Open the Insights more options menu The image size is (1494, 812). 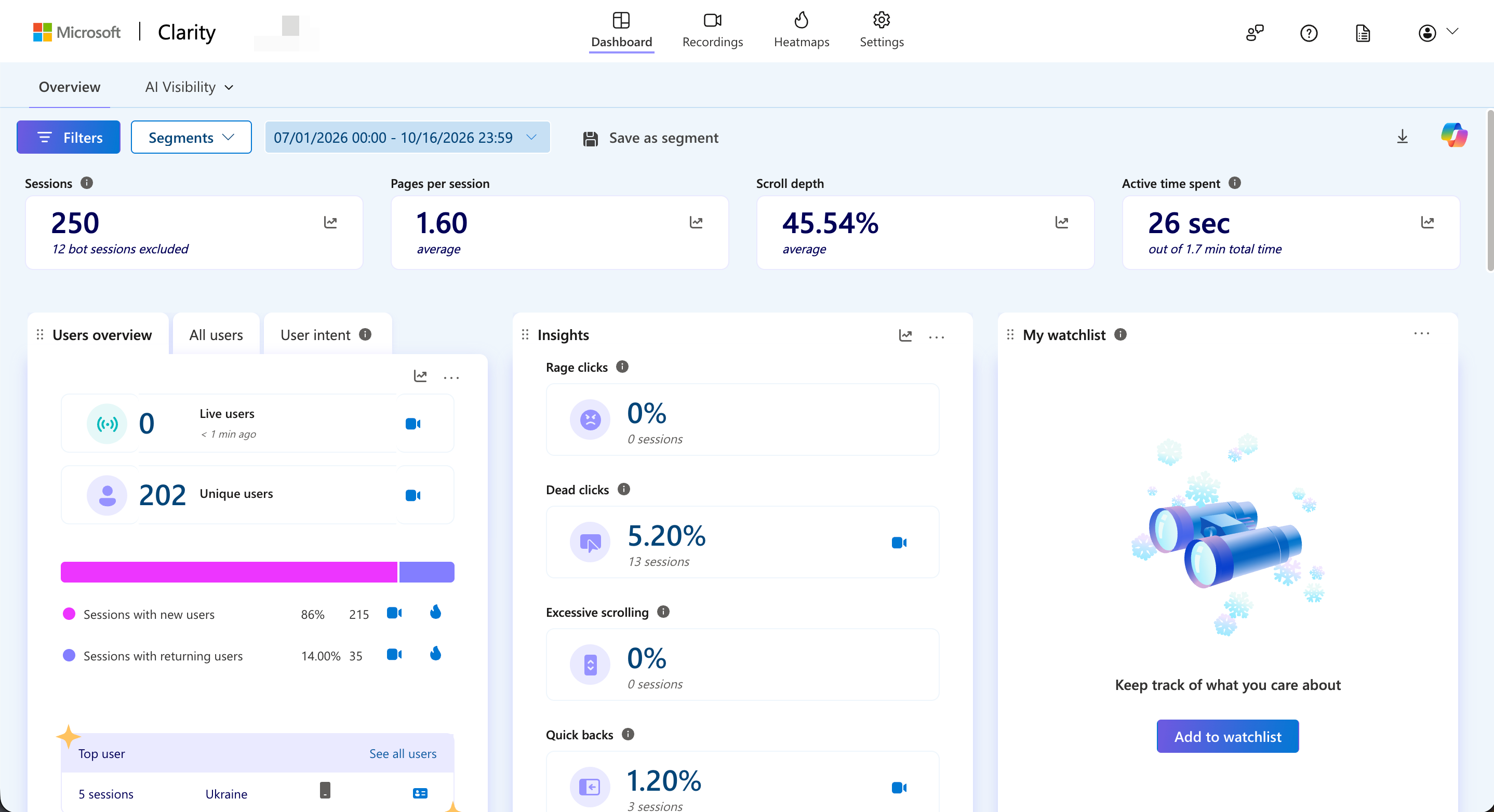point(937,337)
